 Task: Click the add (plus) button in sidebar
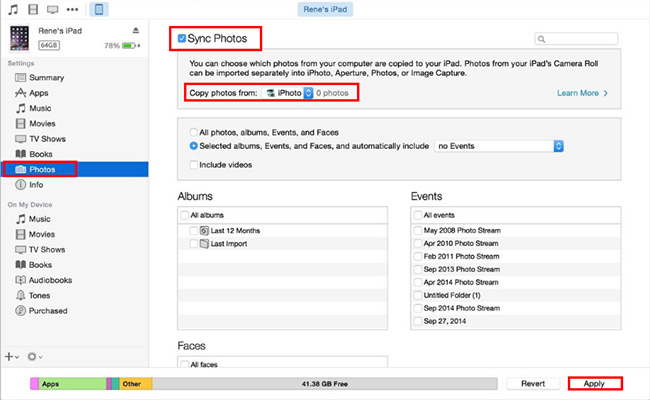(x=11, y=356)
